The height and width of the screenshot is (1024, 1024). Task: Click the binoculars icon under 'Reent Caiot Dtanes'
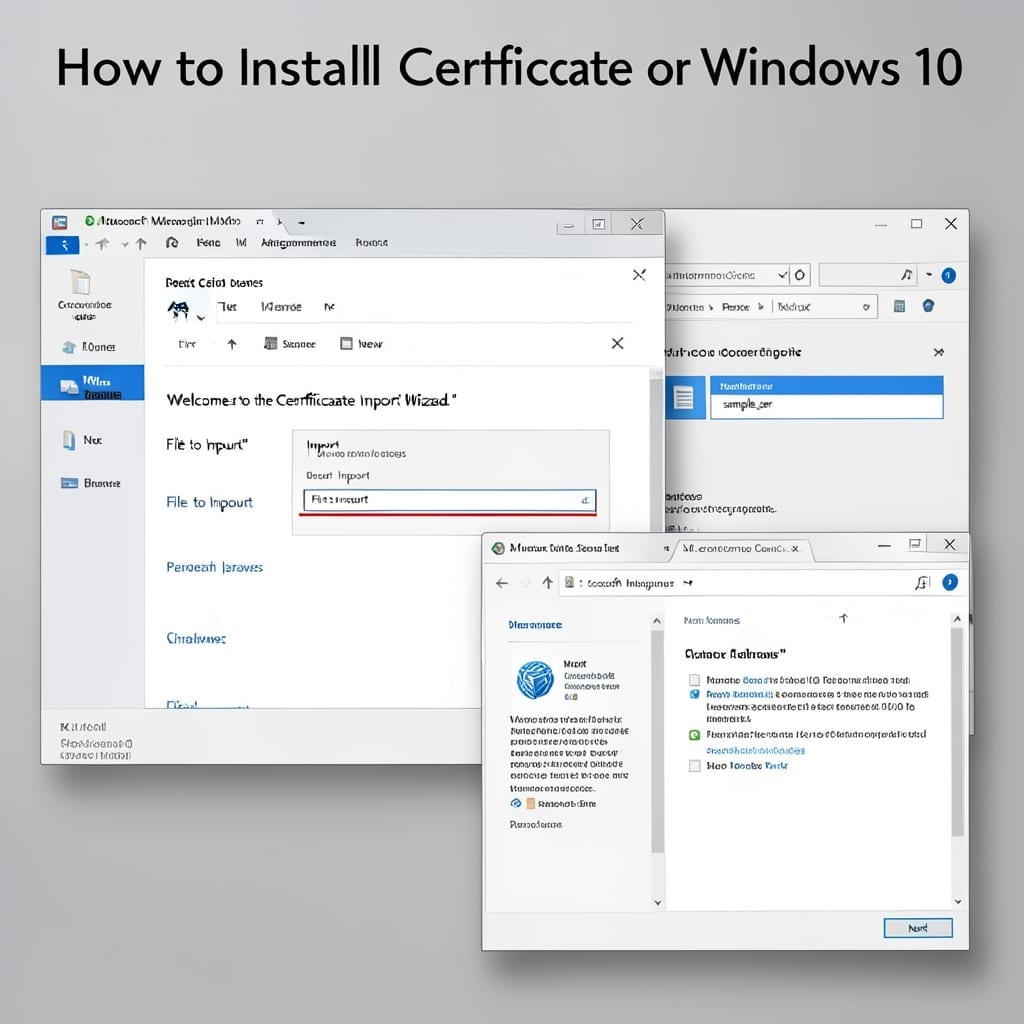178,310
